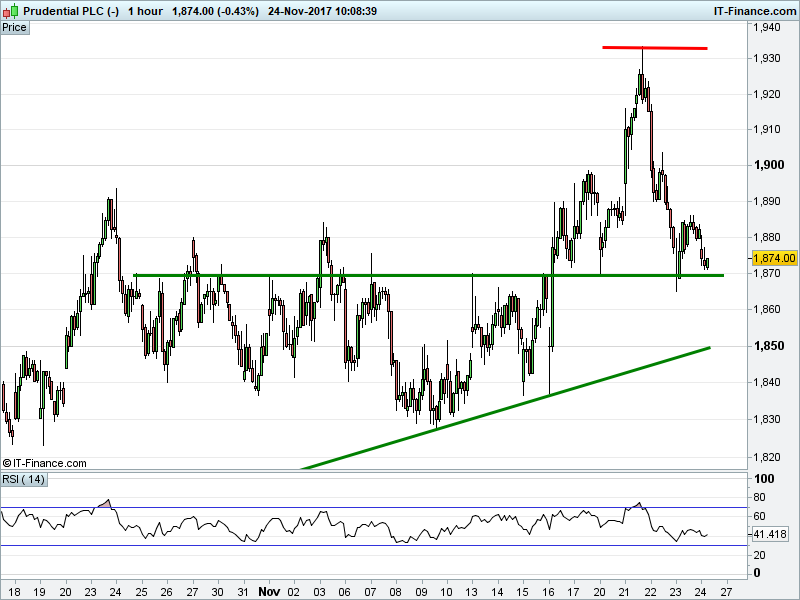
Task: Click the 1,930 price axis label
Action: (x=767, y=58)
